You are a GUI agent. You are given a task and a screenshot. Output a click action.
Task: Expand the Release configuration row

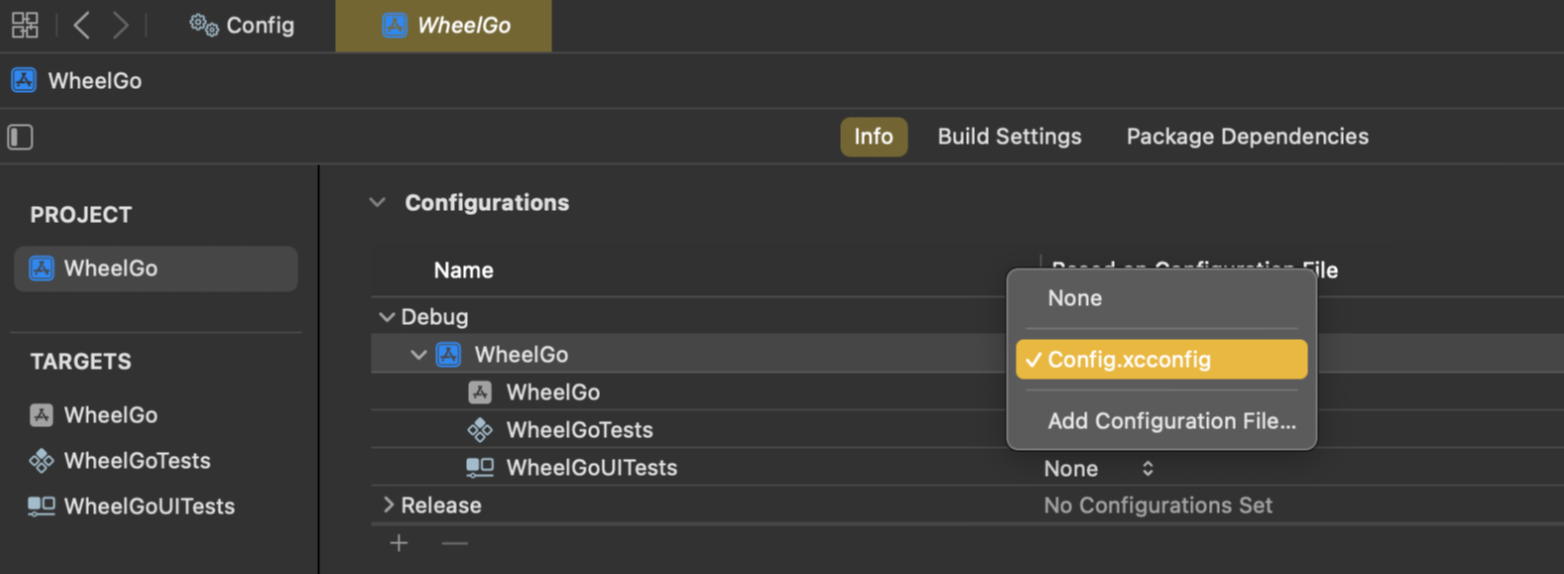(388, 505)
